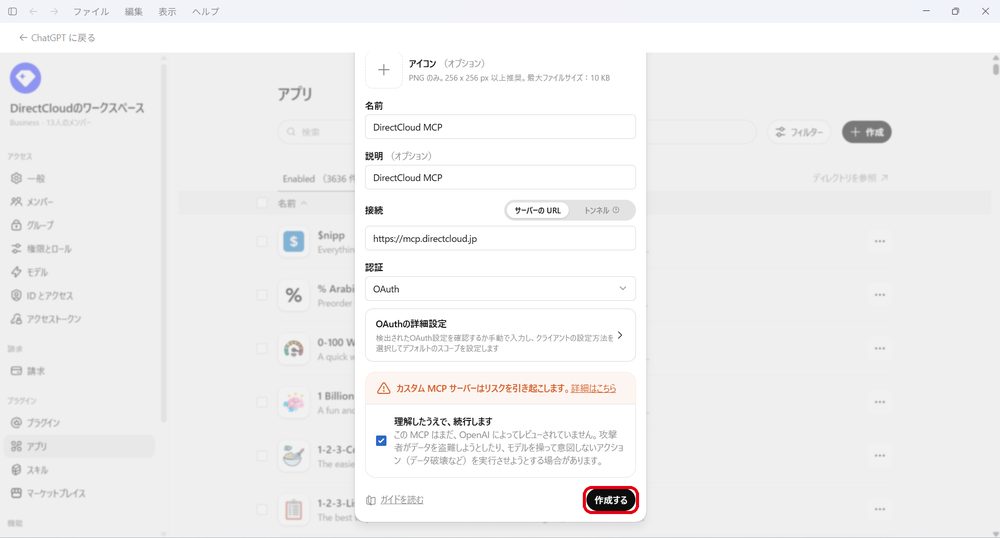Sort by the 名前 column header
This screenshot has height=538, width=1000.
point(292,203)
